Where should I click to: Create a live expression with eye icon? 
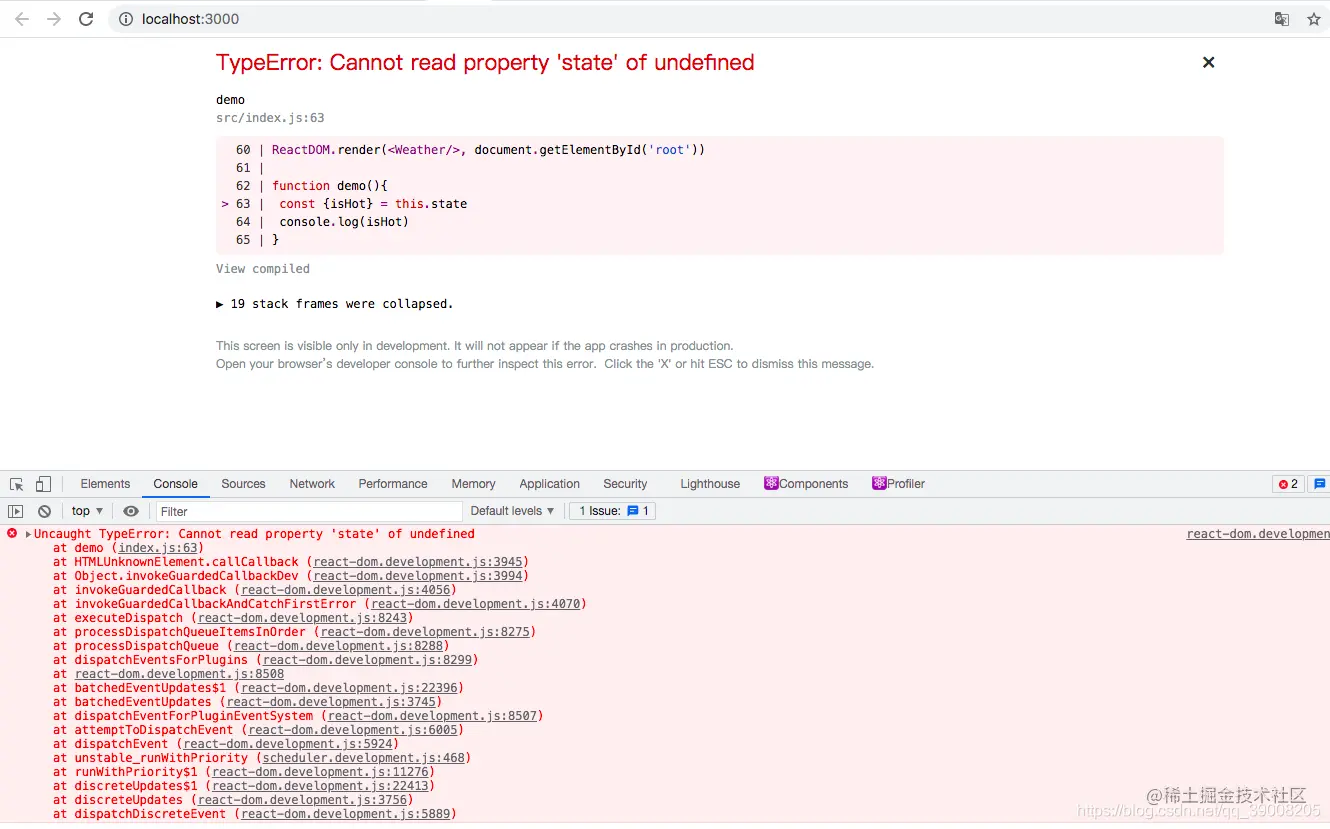pyautogui.click(x=131, y=511)
